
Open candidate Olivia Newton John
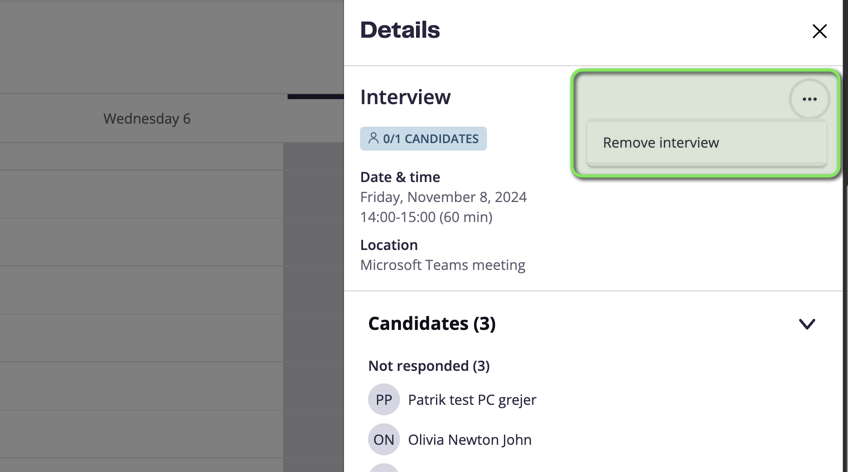(469, 440)
